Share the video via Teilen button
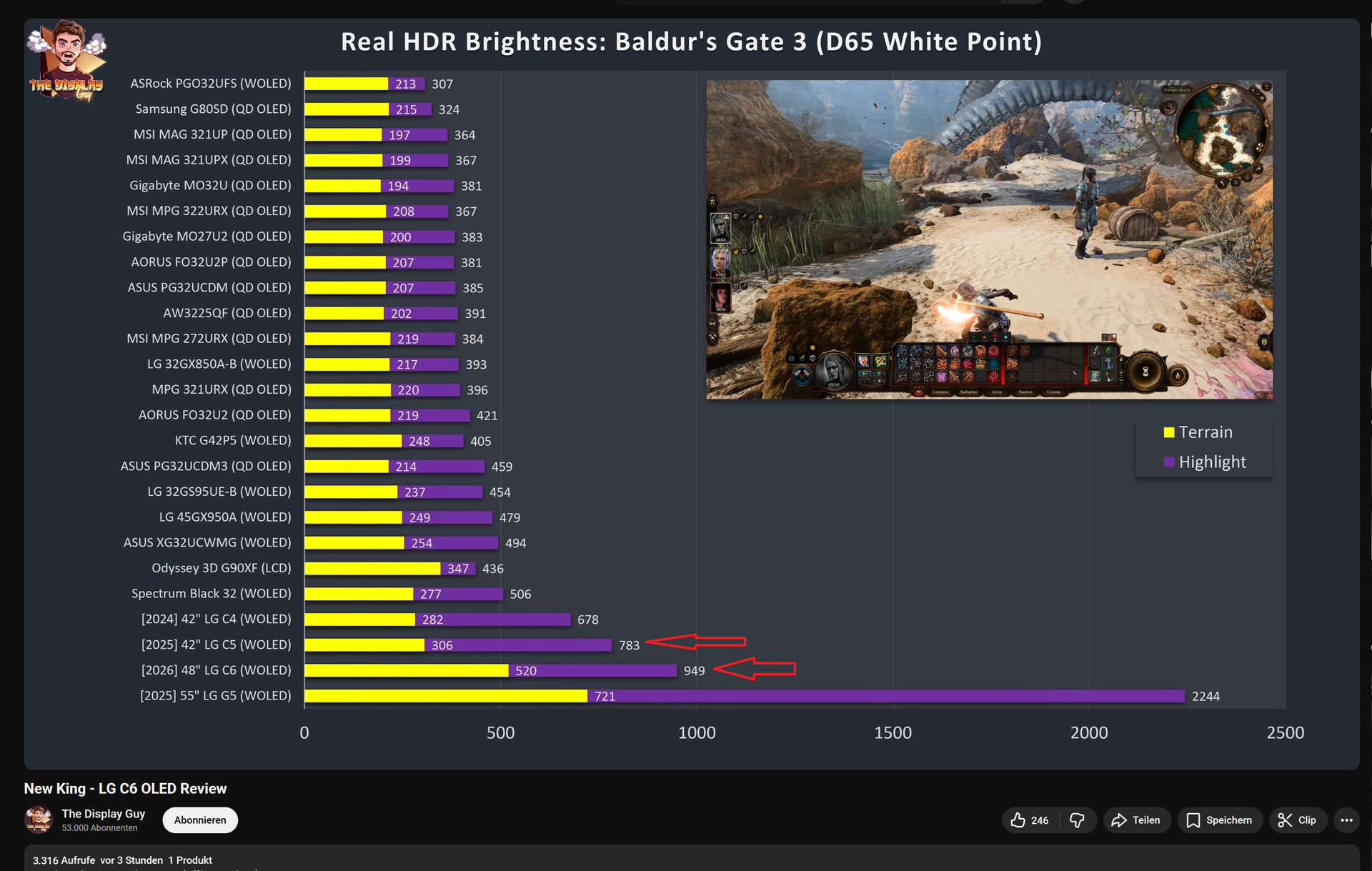 coord(1136,820)
